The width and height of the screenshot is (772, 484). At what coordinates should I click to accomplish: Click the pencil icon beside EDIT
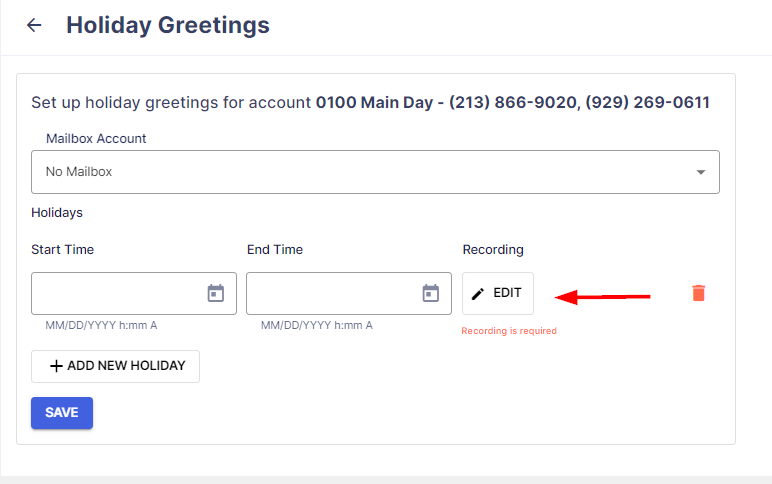pos(478,294)
